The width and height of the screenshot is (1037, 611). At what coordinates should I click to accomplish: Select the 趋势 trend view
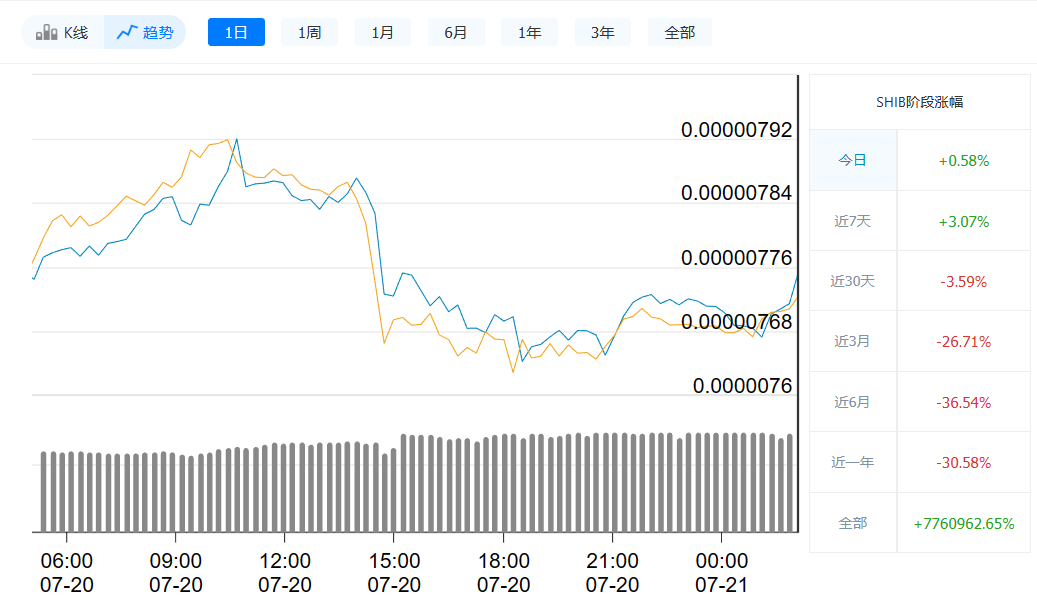pos(145,33)
